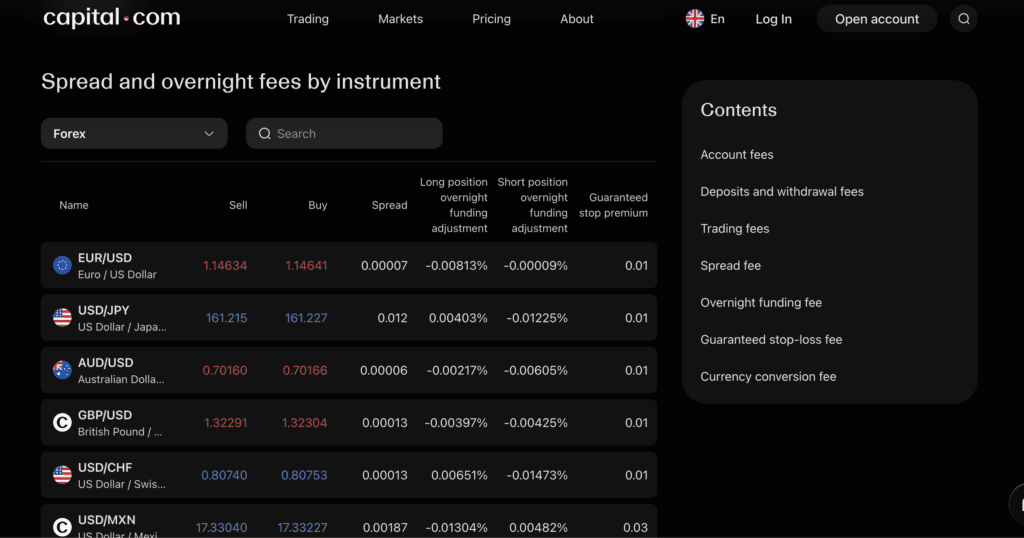Select the USD/JPY instrument name
The height and width of the screenshot is (538, 1024).
(103, 310)
